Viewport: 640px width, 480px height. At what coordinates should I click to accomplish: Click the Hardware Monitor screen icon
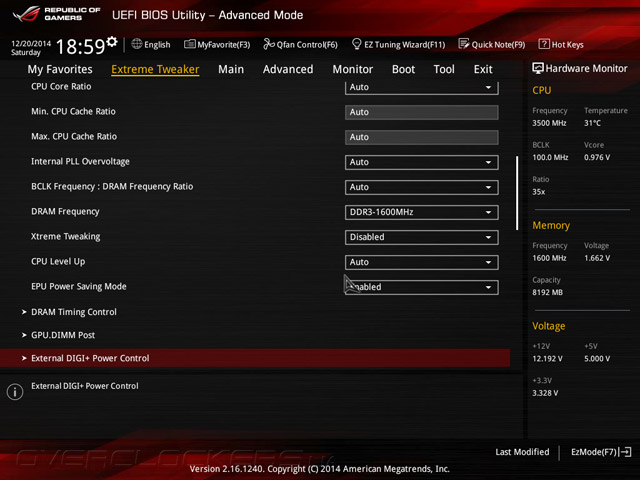(538, 68)
